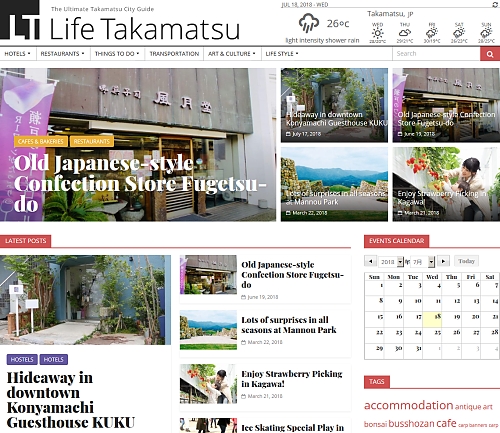Screen dimensions: 500x433
Task: Open Mannou Park featured thumbnail card
Action: (x=334, y=184)
